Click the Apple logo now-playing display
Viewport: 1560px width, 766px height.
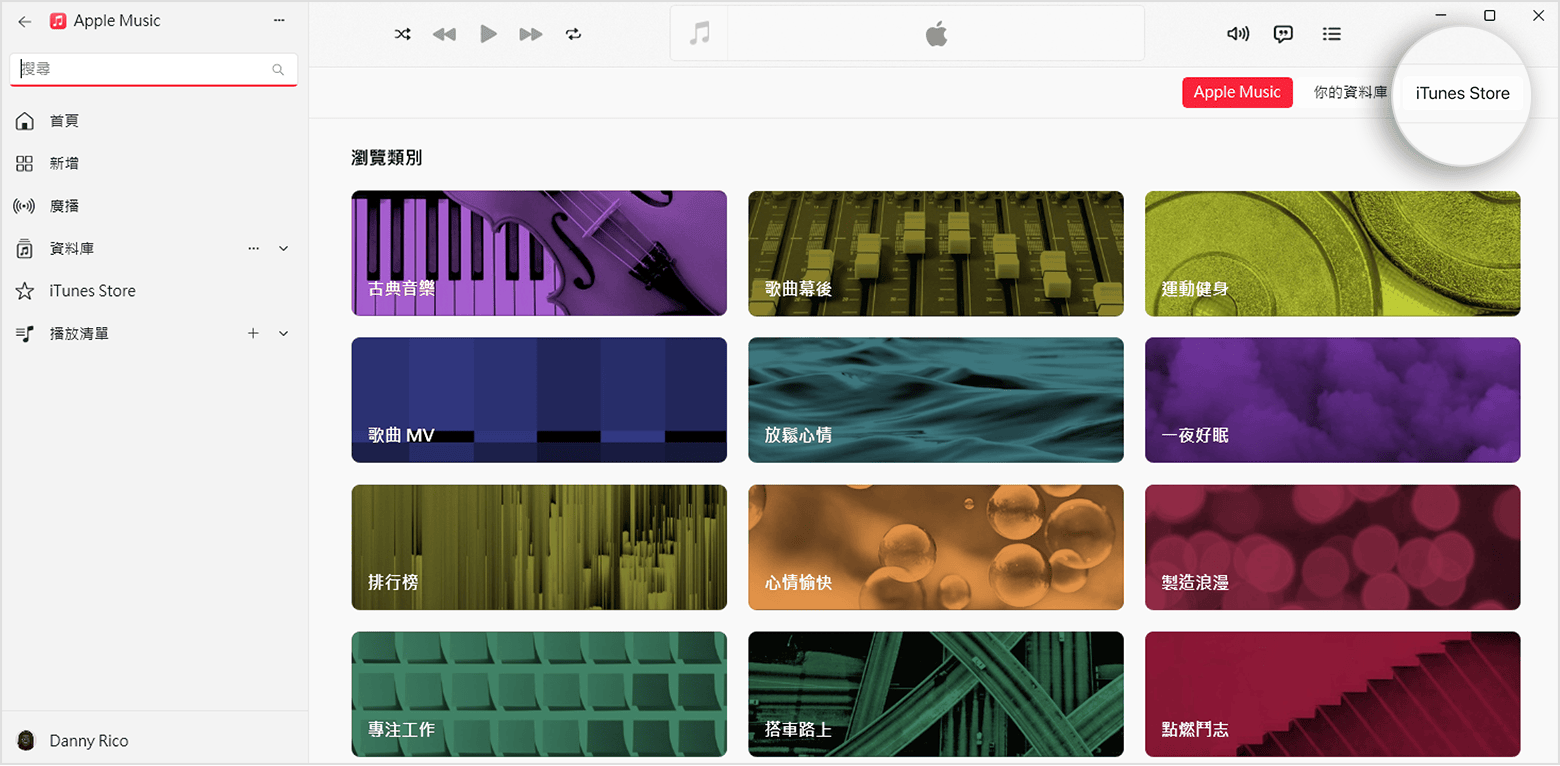click(935, 34)
